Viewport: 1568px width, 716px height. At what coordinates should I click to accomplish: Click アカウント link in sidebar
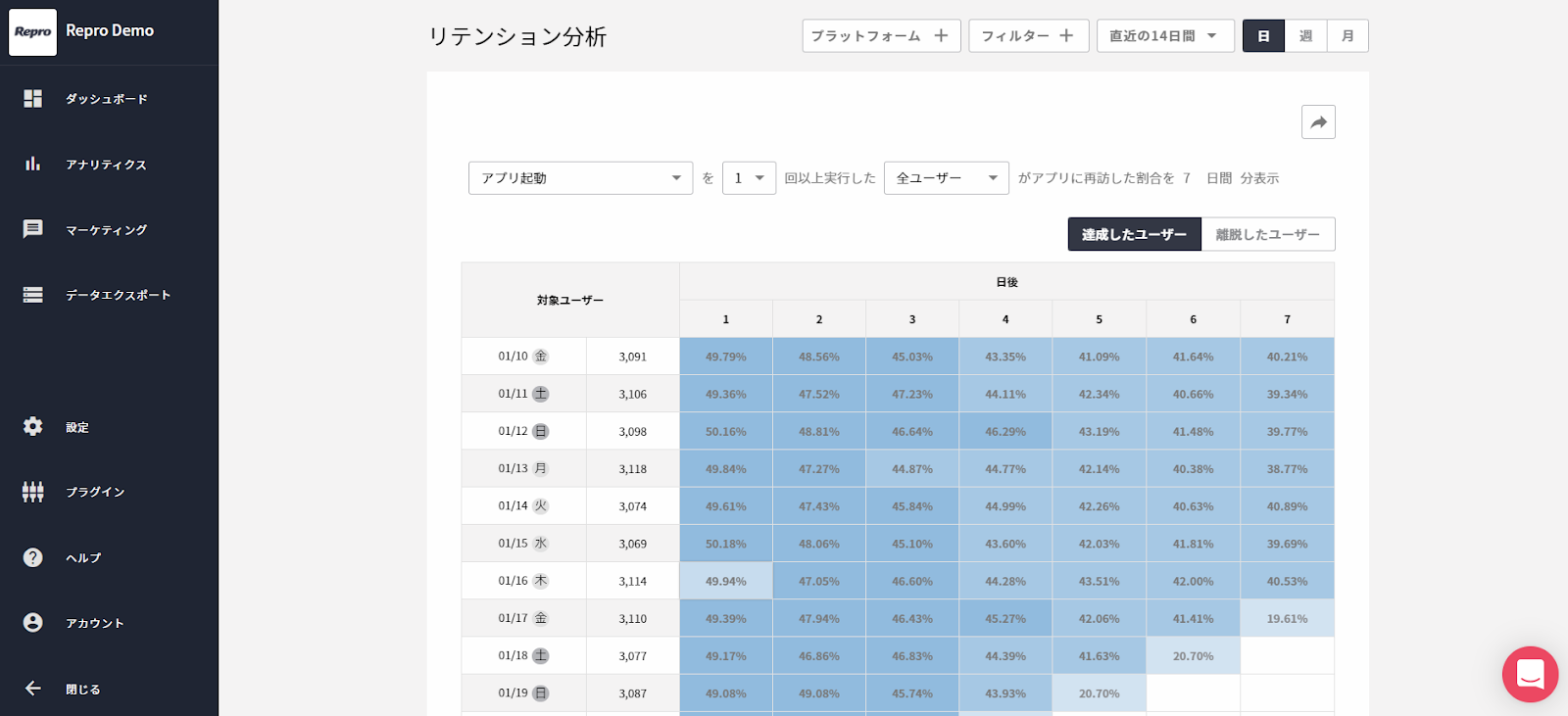point(95,623)
